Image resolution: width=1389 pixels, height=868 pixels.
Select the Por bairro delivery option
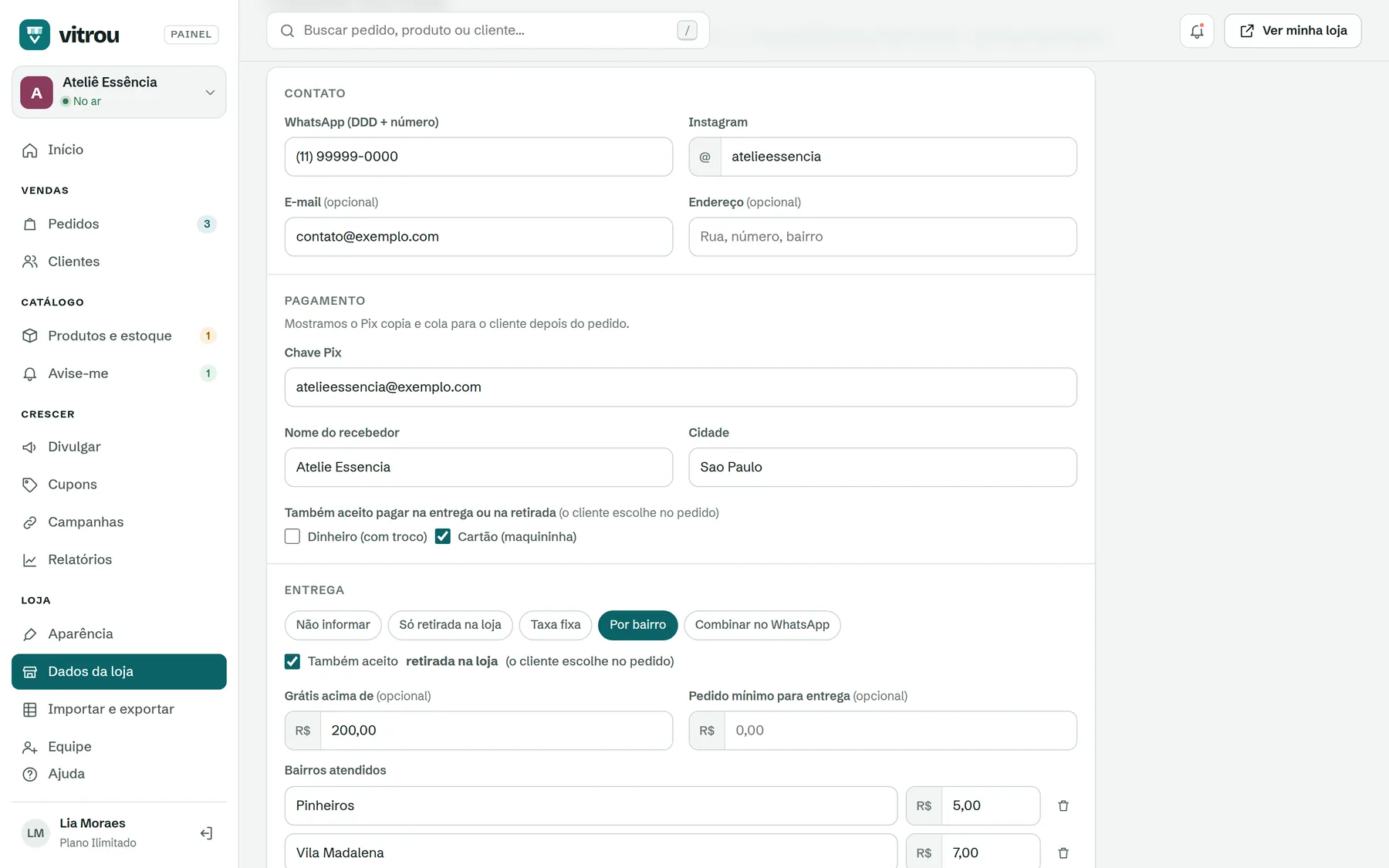[x=637, y=625]
